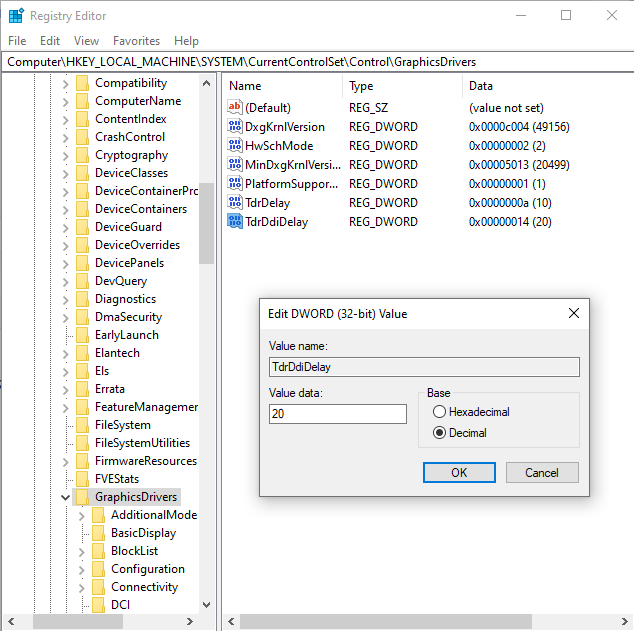The height and width of the screenshot is (631, 634).
Task: Cancel the Edit DWORD dialog
Action: point(542,472)
